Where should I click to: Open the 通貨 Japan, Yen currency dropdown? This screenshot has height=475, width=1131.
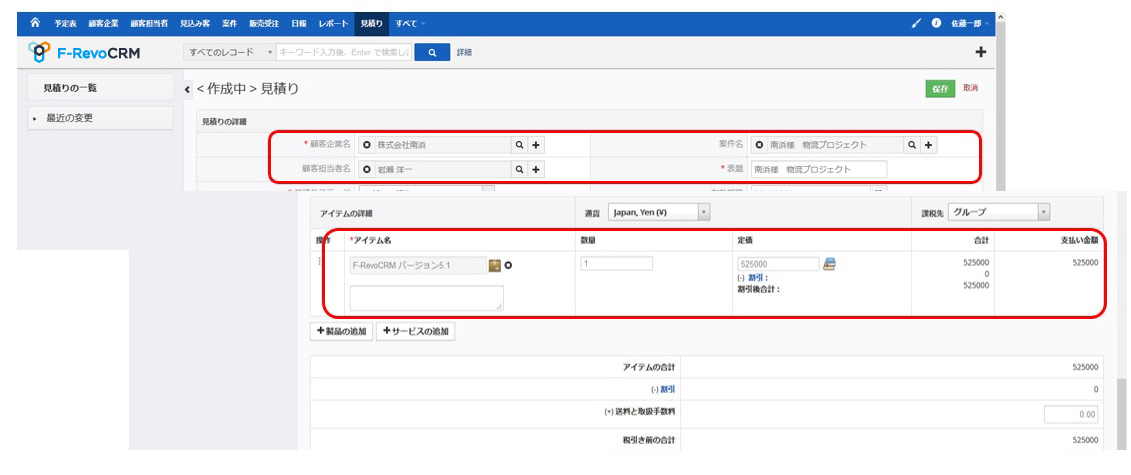coord(659,213)
